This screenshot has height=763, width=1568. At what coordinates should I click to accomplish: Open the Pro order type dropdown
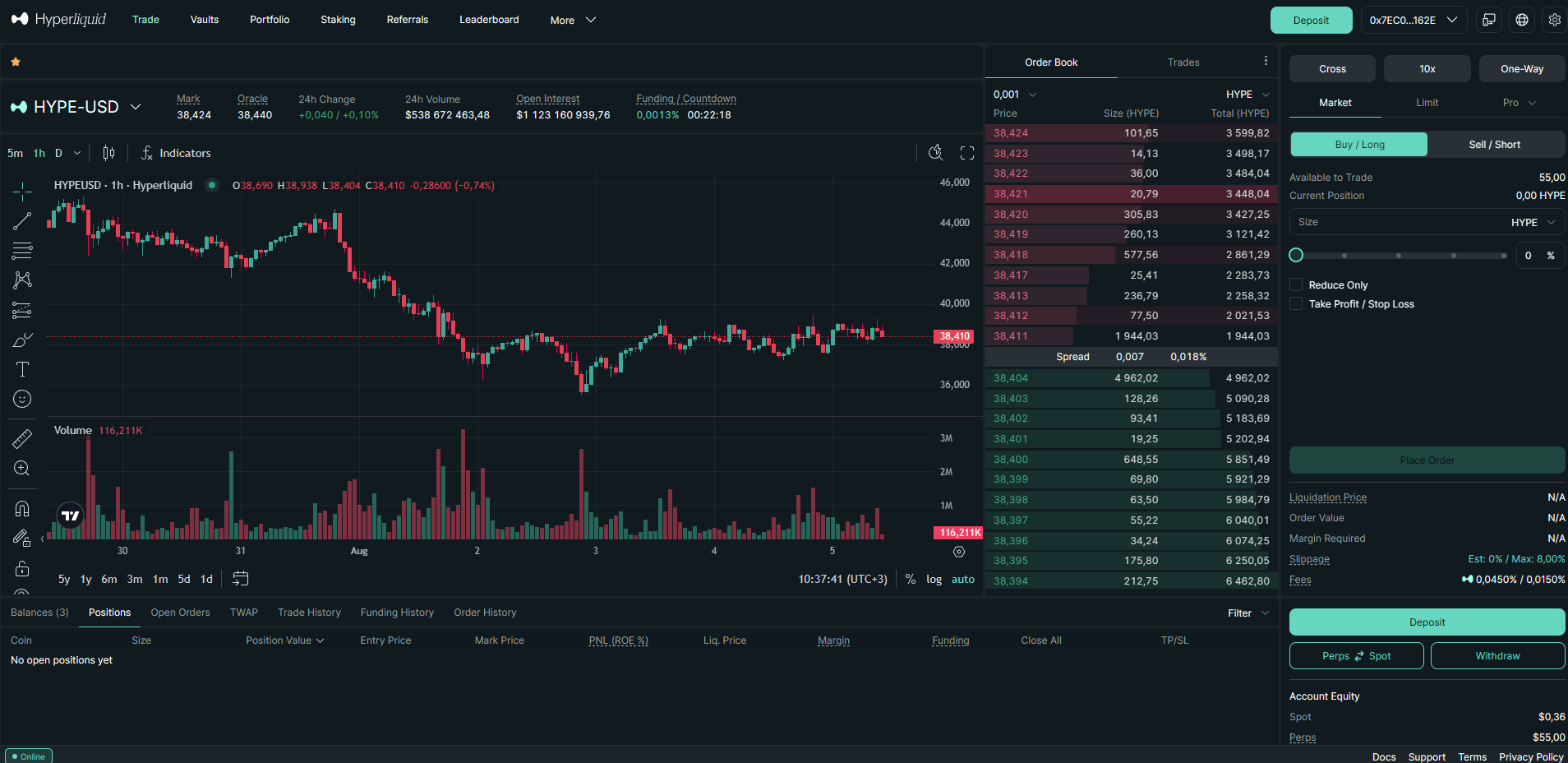[1519, 103]
